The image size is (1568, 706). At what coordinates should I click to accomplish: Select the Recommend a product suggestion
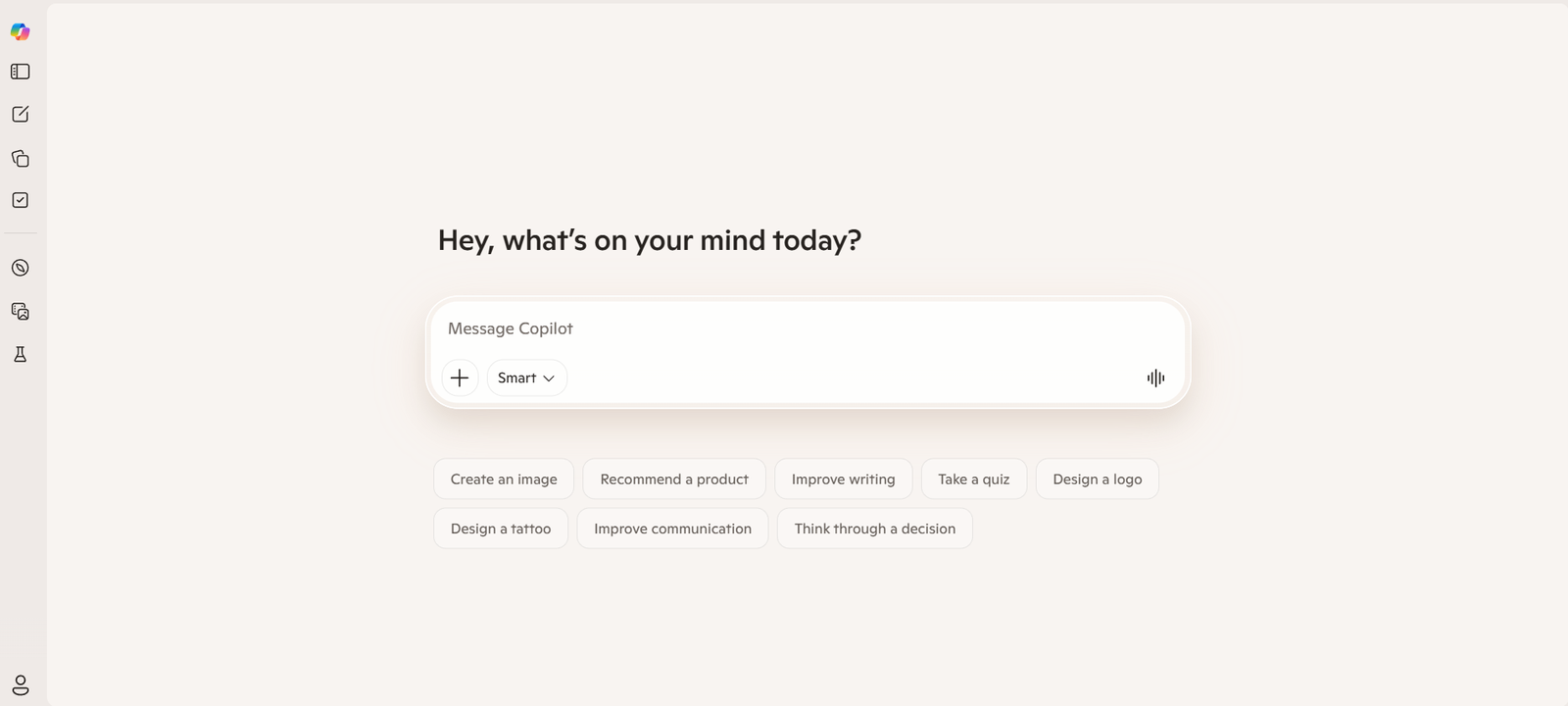(x=674, y=479)
